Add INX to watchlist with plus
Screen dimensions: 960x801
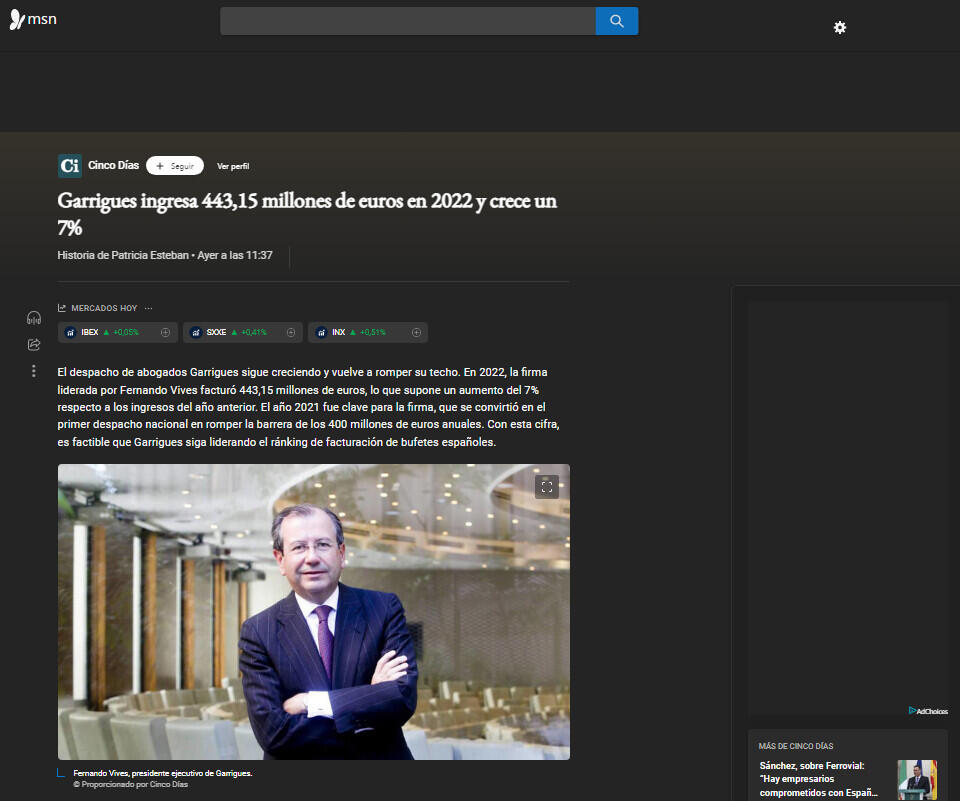(x=415, y=332)
